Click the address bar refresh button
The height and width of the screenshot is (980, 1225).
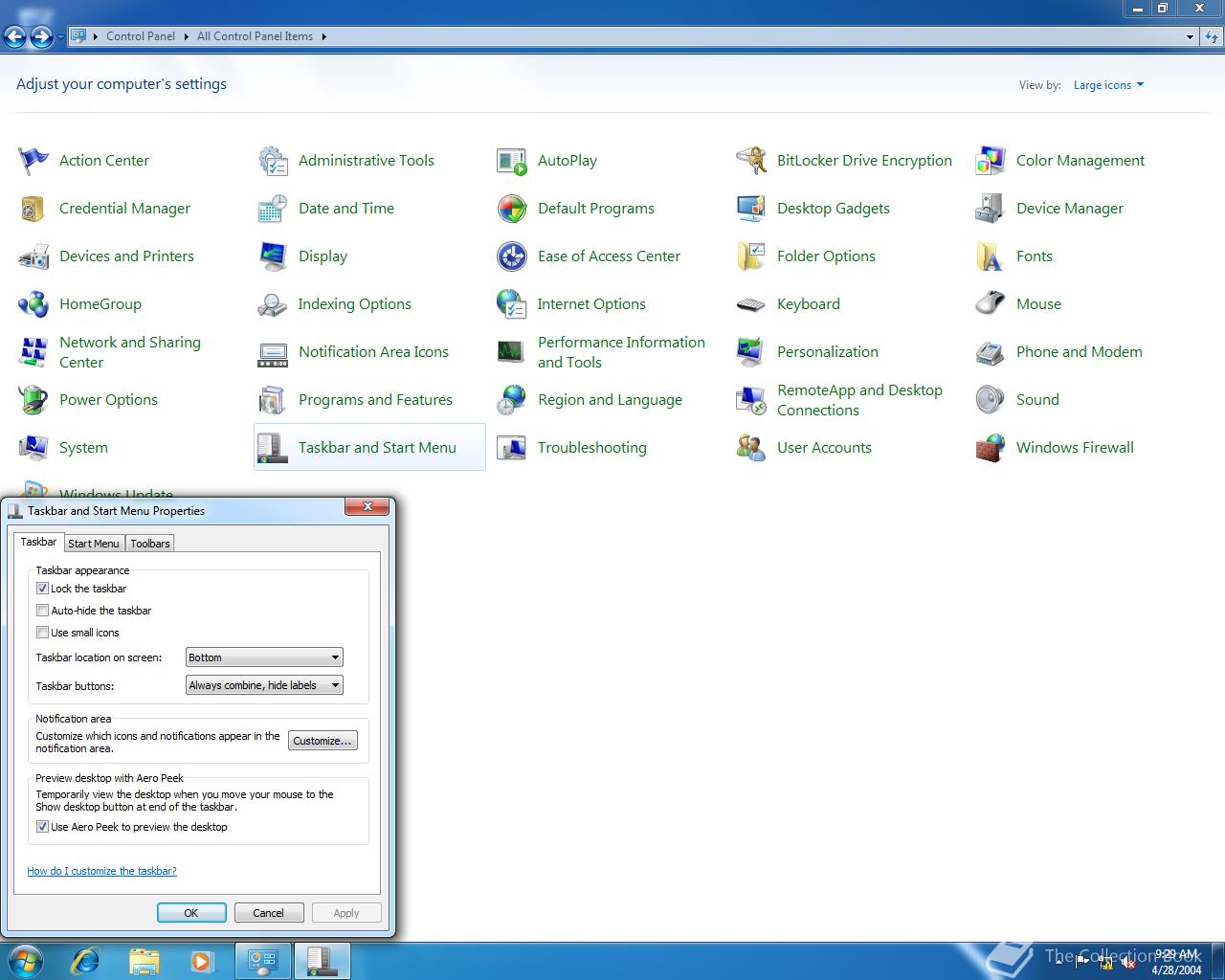1212,36
